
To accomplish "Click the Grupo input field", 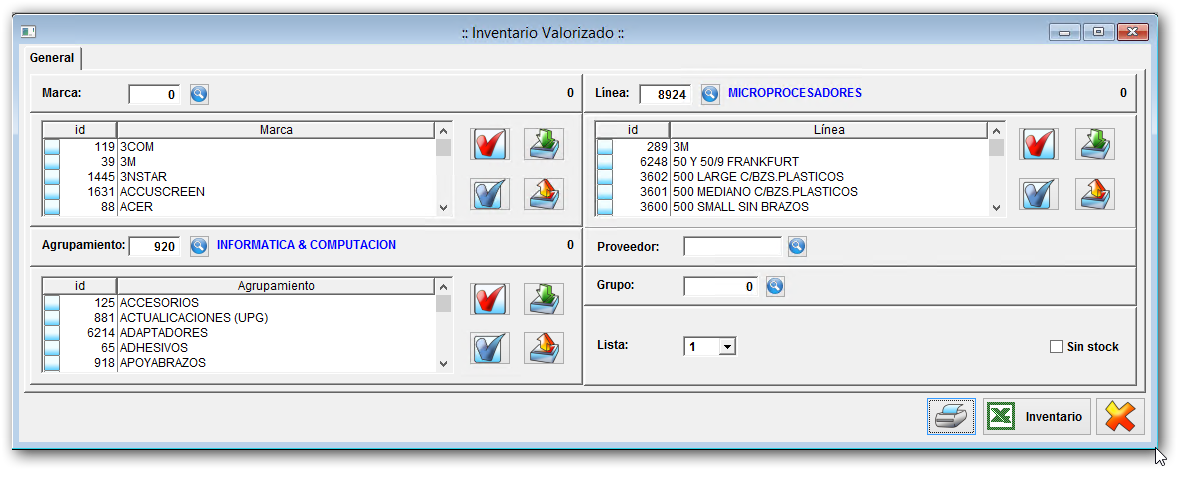I will coord(720,287).
